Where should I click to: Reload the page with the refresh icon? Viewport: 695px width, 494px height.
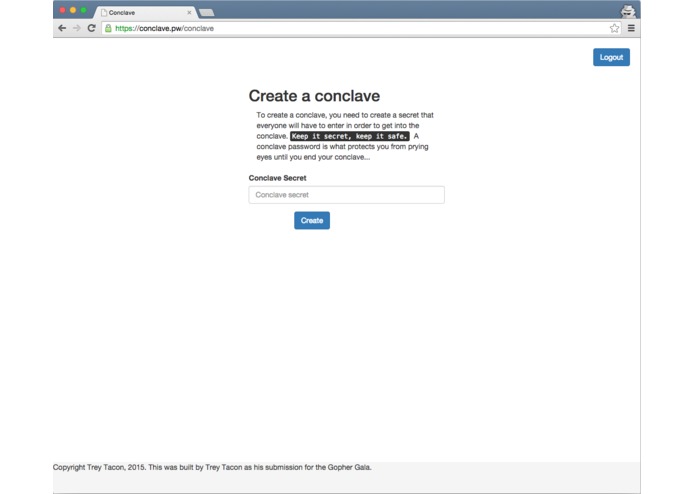(91, 28)
